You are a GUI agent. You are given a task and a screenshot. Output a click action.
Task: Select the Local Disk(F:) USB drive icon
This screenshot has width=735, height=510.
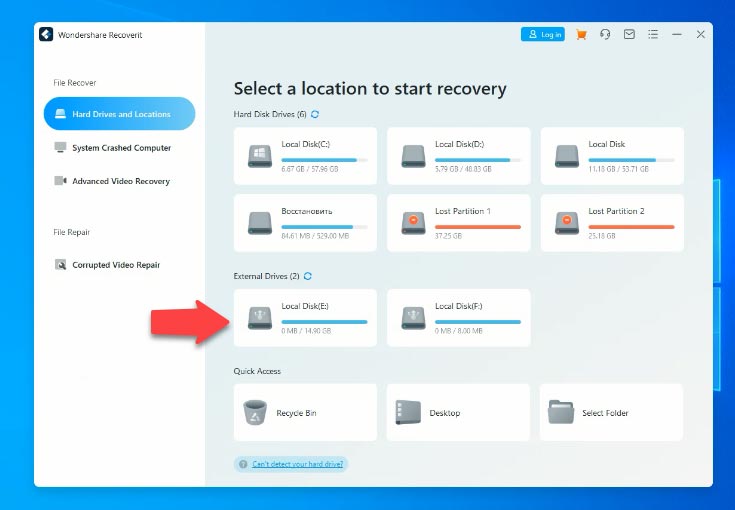click(413, 318)
